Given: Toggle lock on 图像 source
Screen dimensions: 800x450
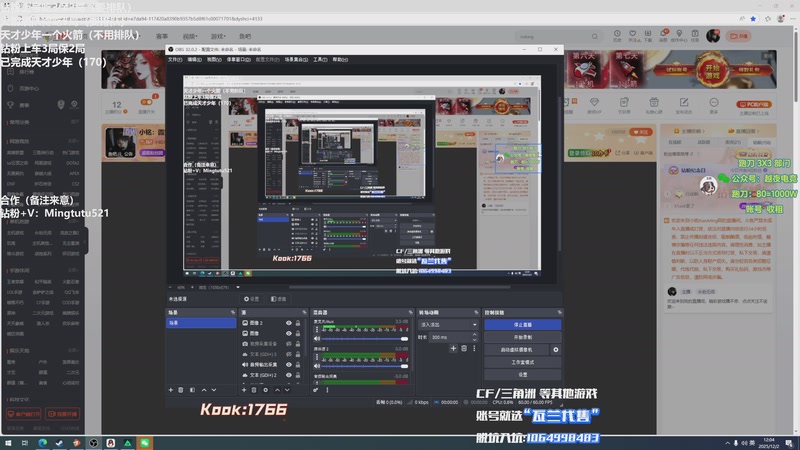Looking at the screenshot, I should pos(298,333).
